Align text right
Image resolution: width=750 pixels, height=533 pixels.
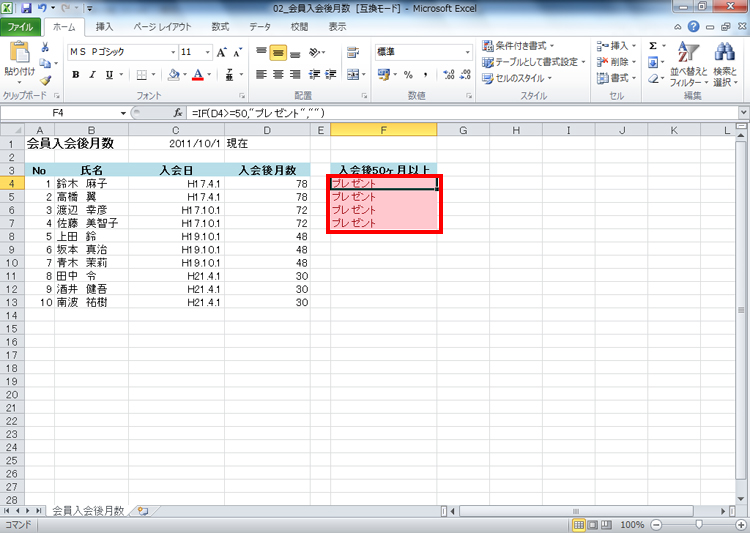click(295, 75)
